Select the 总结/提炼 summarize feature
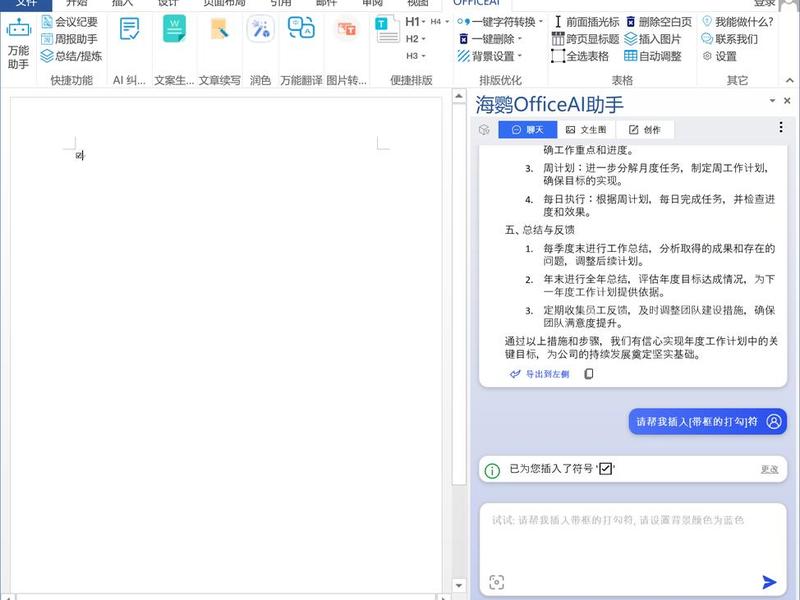 click(x=71, y=56)
